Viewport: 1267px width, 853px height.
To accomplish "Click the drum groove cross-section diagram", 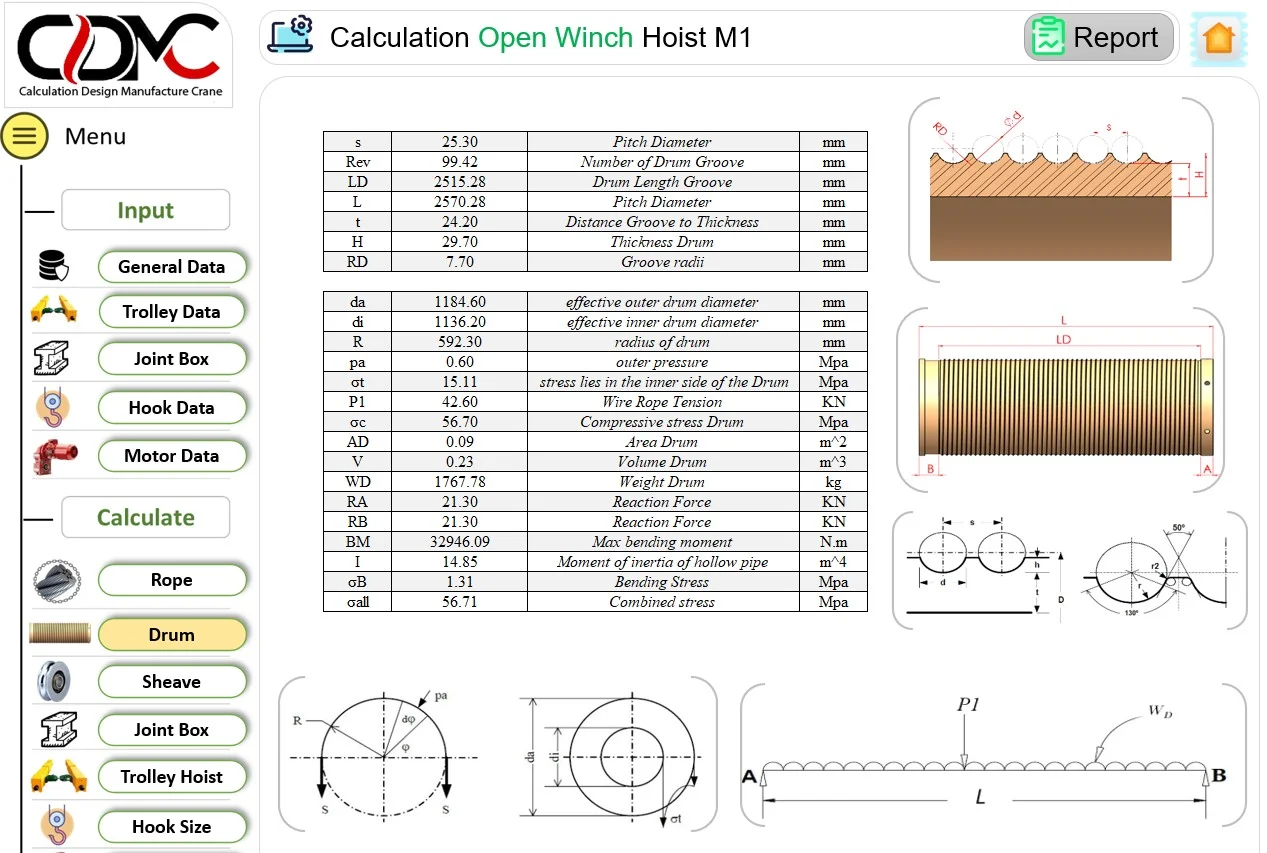I will 1060,190.
